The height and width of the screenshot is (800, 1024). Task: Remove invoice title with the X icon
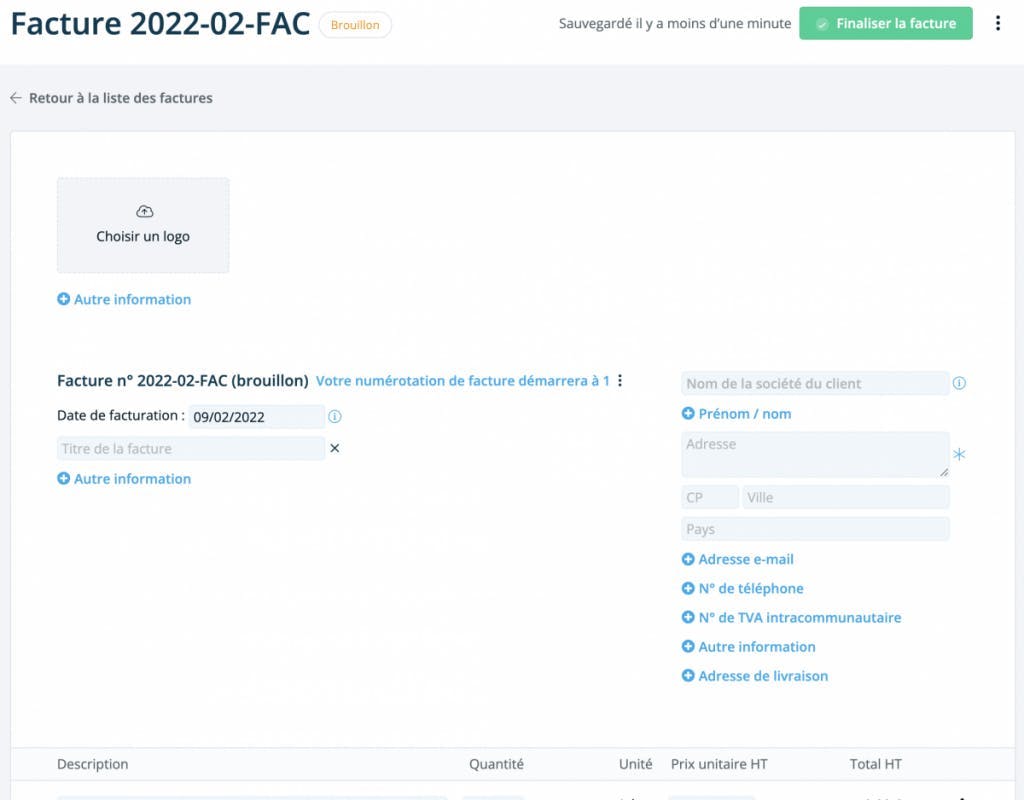pyautogui.click(x=334, y=448)
